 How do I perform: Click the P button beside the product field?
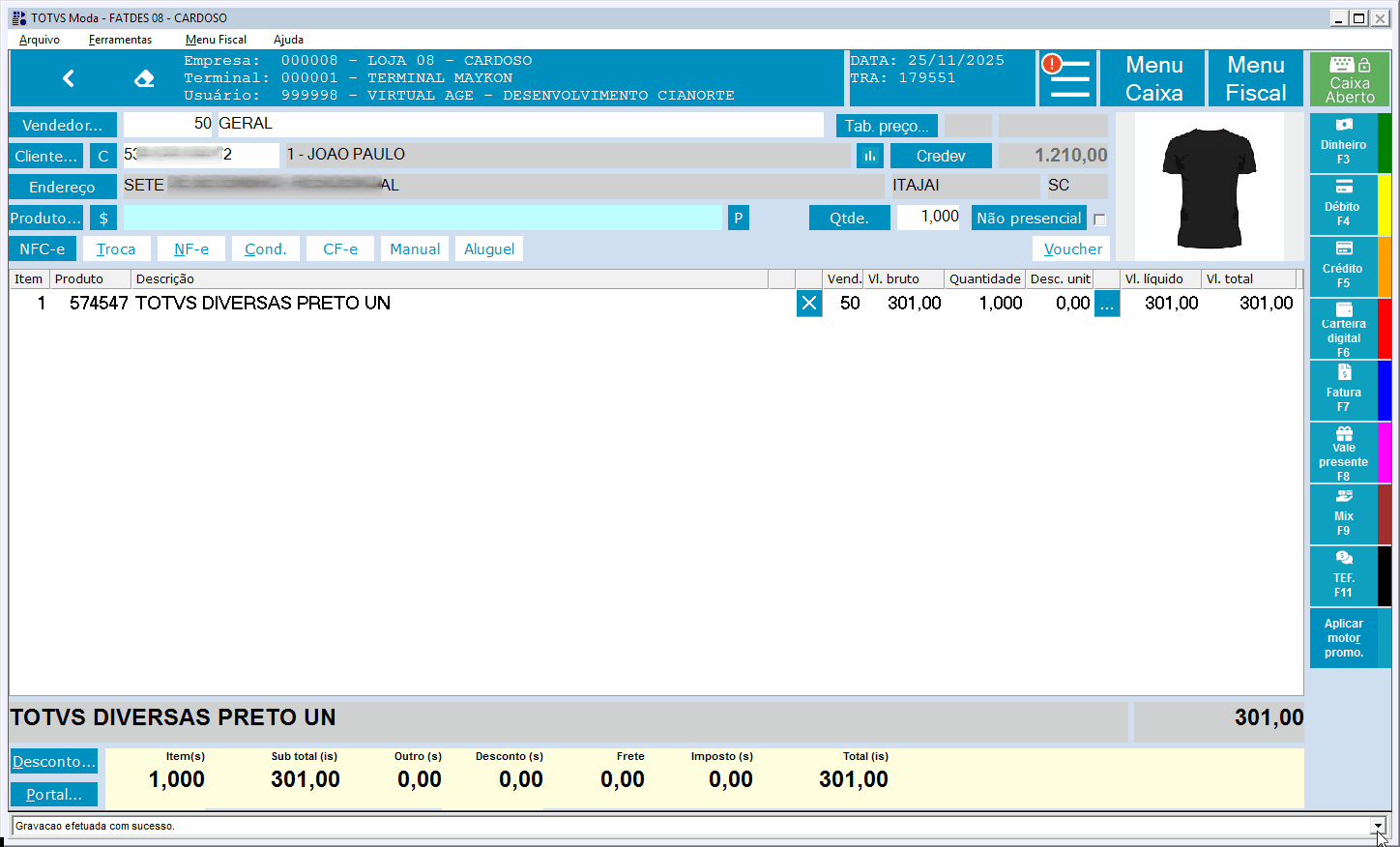[739, 218]
